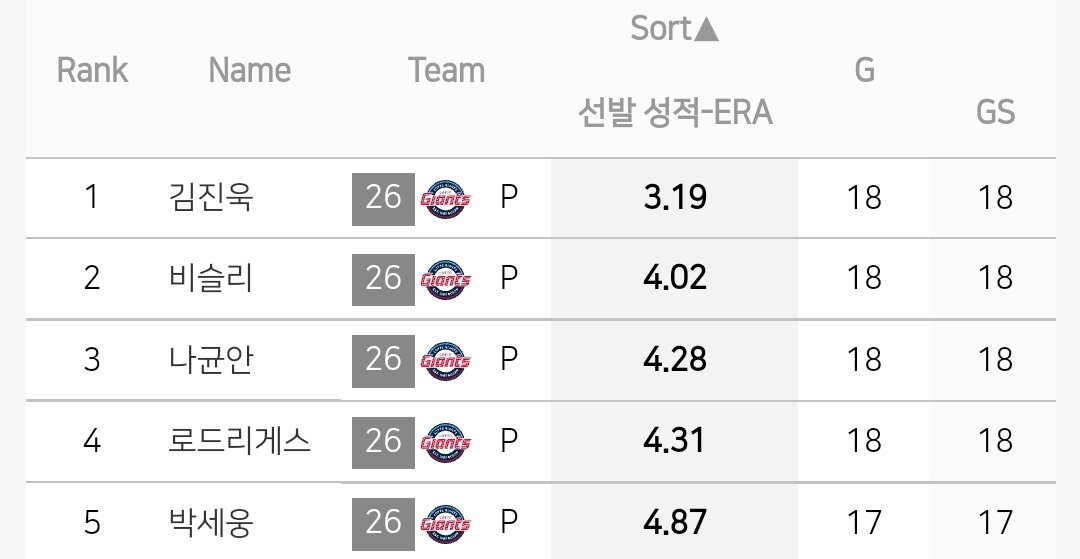Viewport: 1080px width, 559px height.
Task: Click the Giants logo in 김진욱's row
Action: [x=446, y=199]
